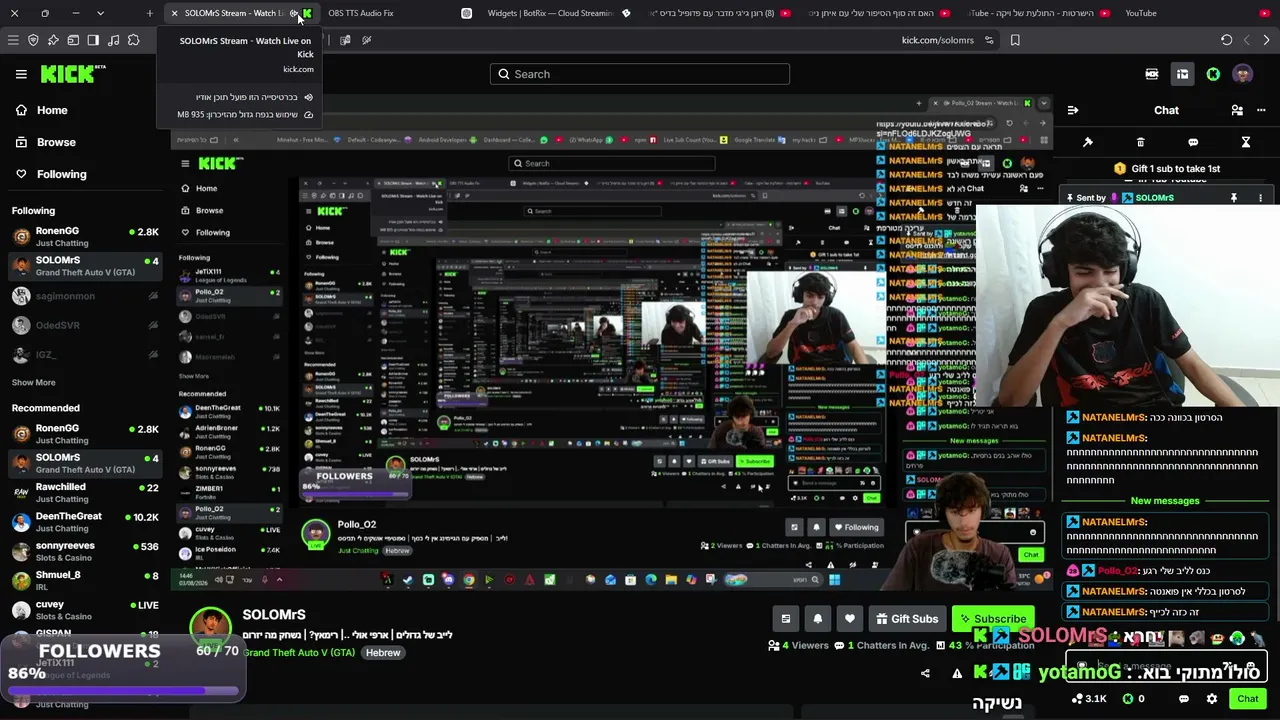This screenshot has height=720, width=1280.
Task: Open the SOLOMrS streamer avatar below video
Action: pos(210,629)
